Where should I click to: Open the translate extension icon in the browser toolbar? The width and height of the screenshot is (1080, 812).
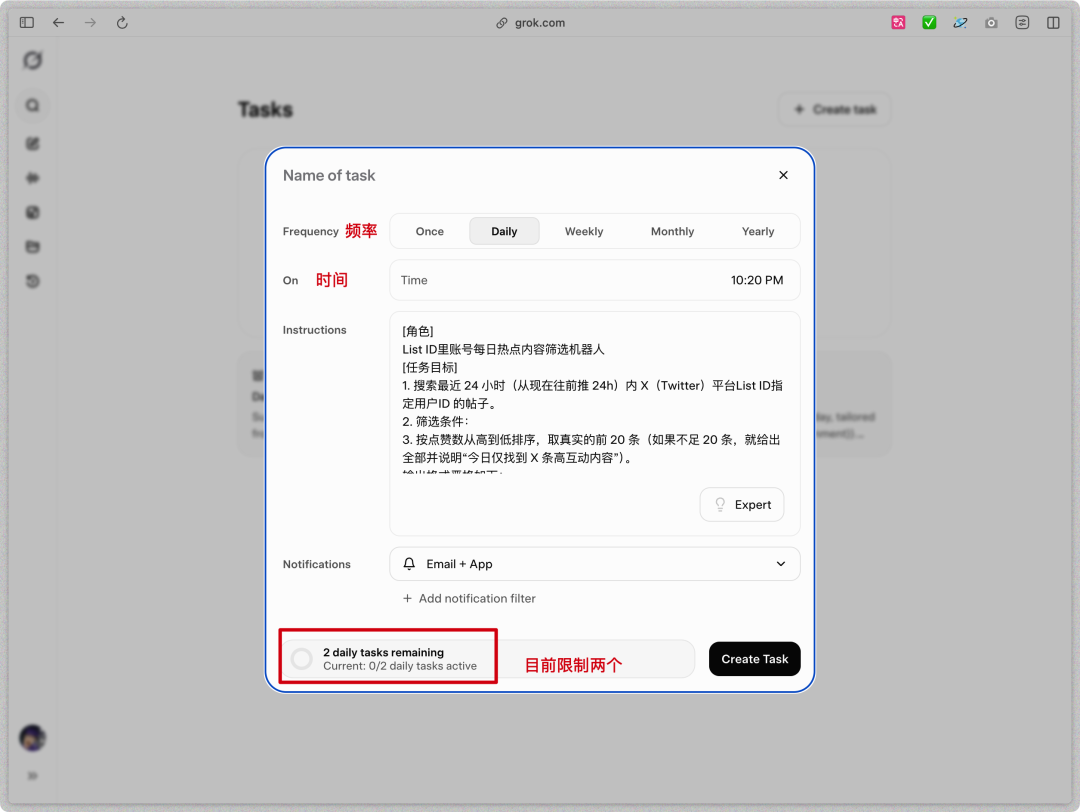point(960,22)
